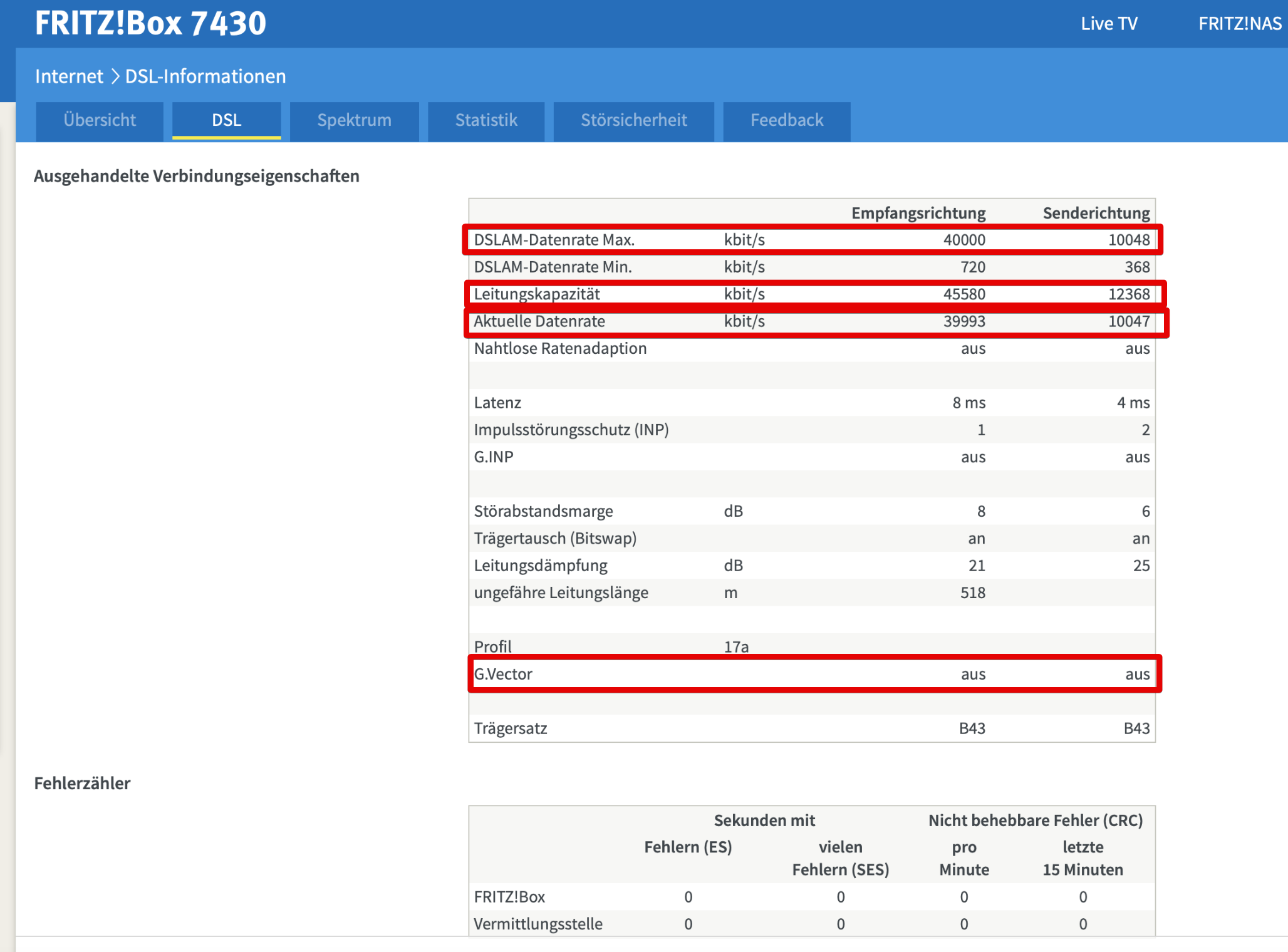Click the Nicht behebbare Fehler (CRC) header

pyautogui.click(x=1036, y=820)
